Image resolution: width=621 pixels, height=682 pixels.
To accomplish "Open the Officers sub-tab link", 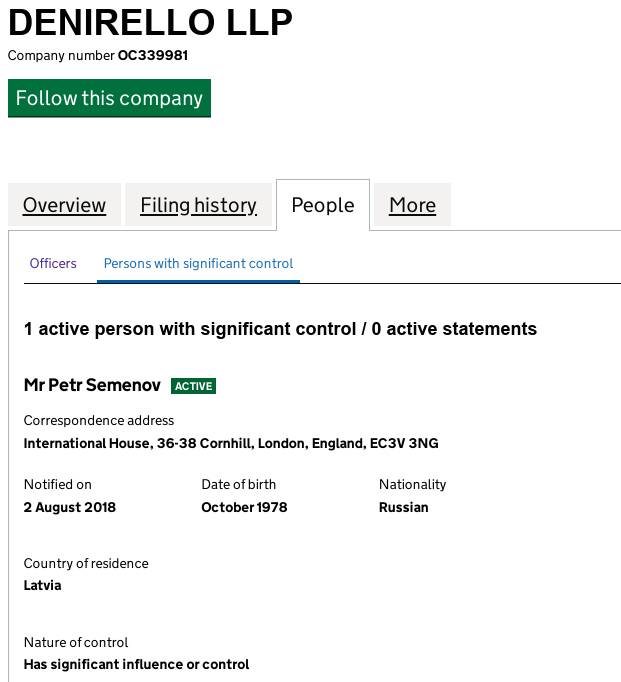I will [x=53, y=263].
